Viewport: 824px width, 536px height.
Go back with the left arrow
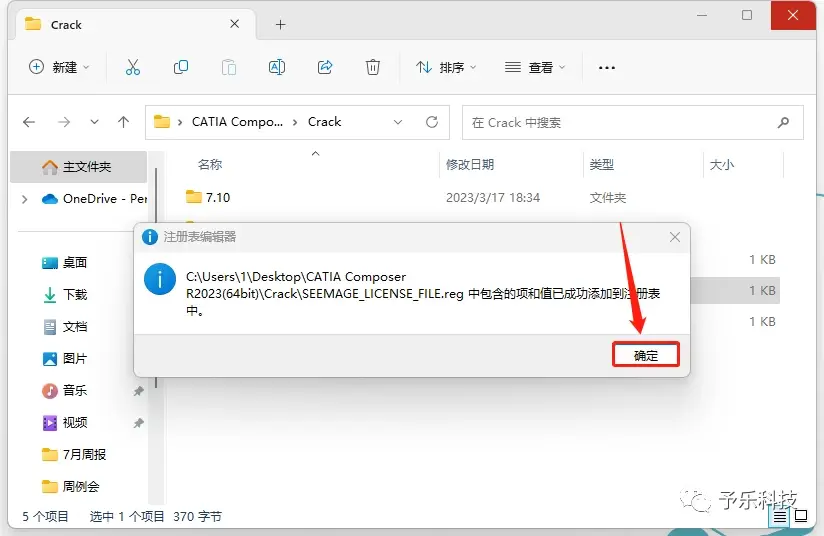click(x=29, y=122)
